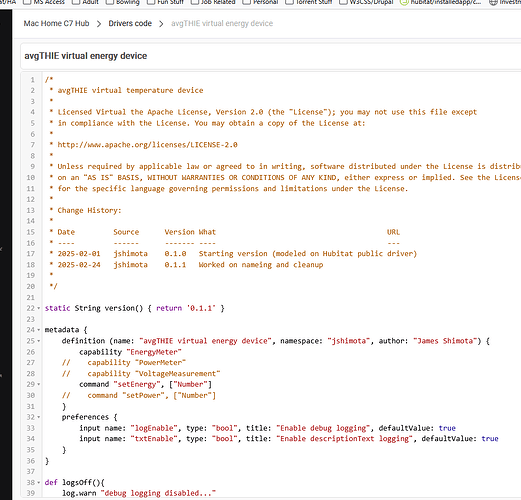
Task: Navigate to Drivers code breadcrumb
Action: [x=130, y=23]
